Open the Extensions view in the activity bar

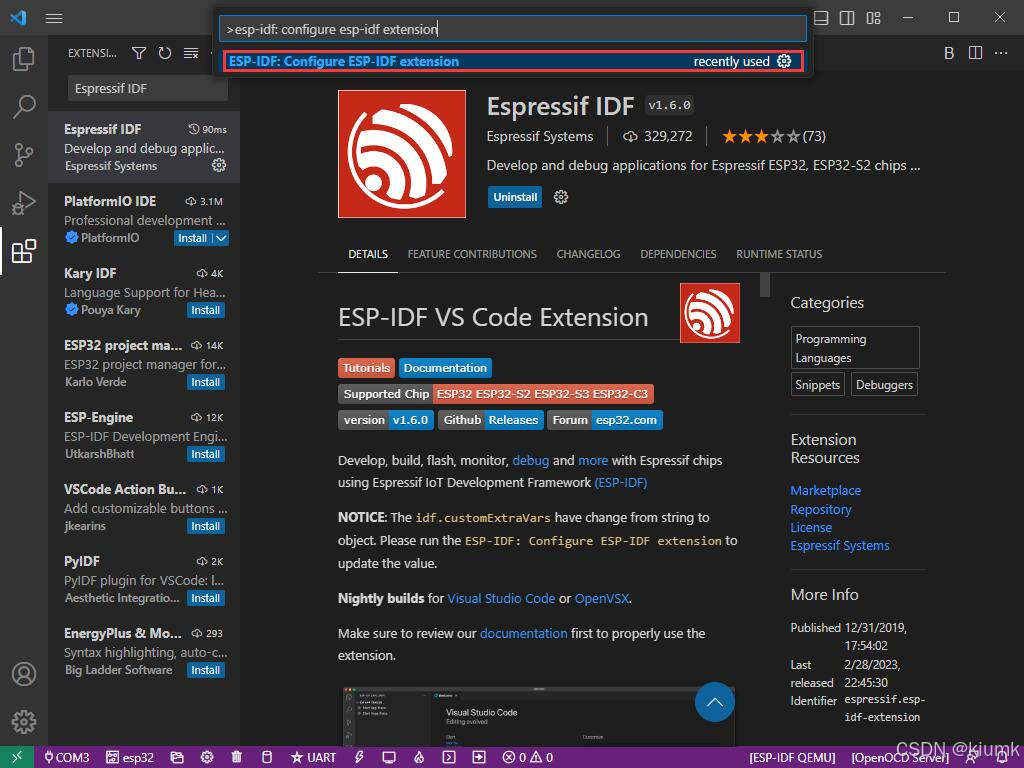click(x=24, y=251)
